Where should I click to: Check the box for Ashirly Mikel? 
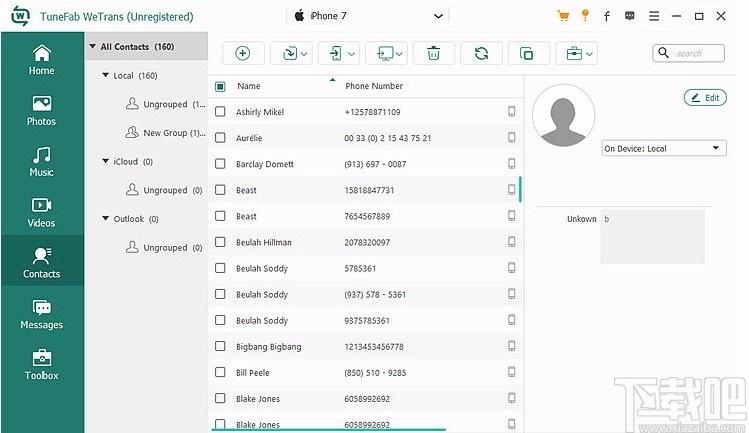[x=220, y=112]
